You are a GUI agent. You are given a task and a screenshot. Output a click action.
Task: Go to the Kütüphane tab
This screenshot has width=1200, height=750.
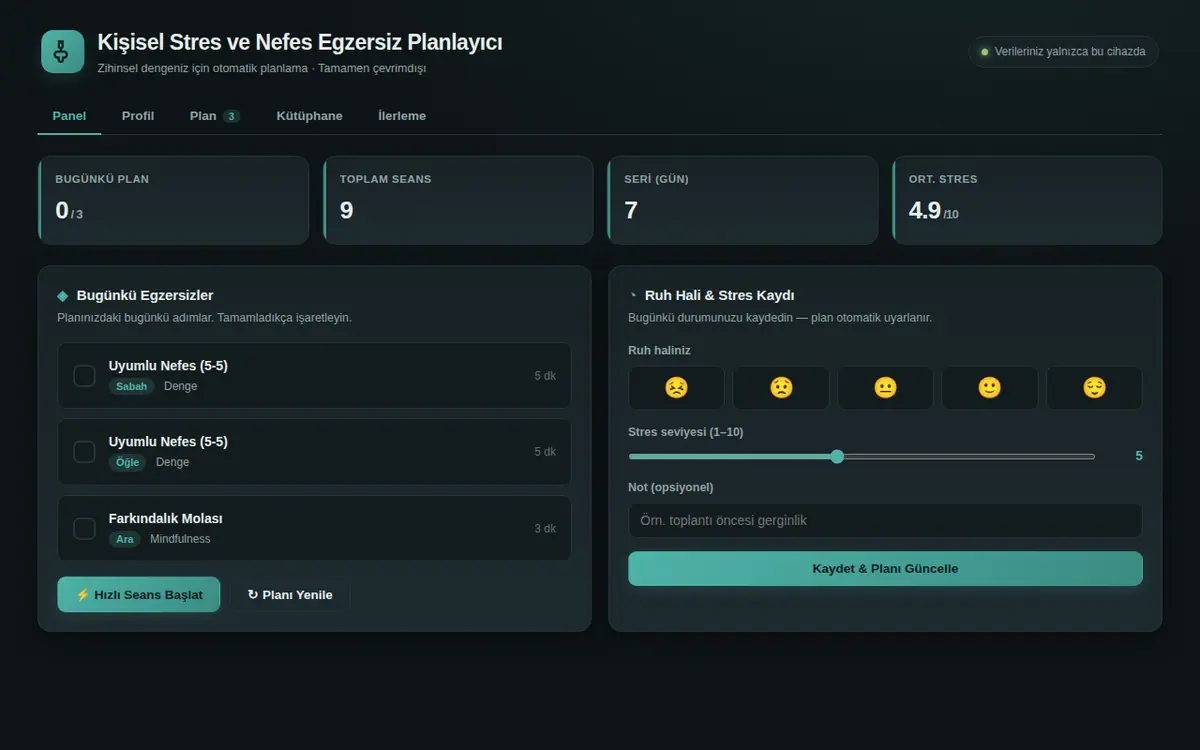coord(309,116)
